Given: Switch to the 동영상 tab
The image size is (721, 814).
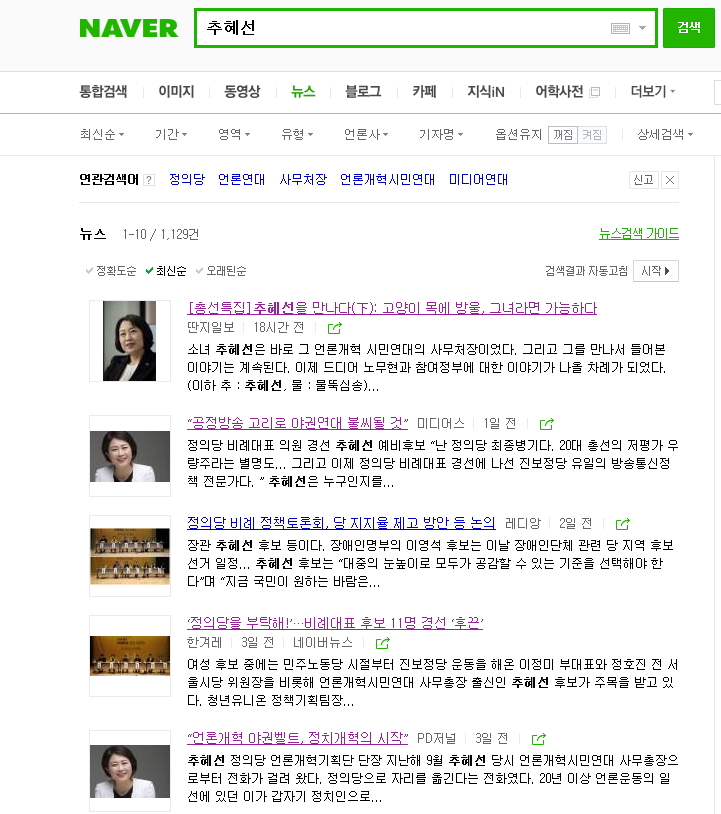Looking at the screenshot, I should point(242,92).
